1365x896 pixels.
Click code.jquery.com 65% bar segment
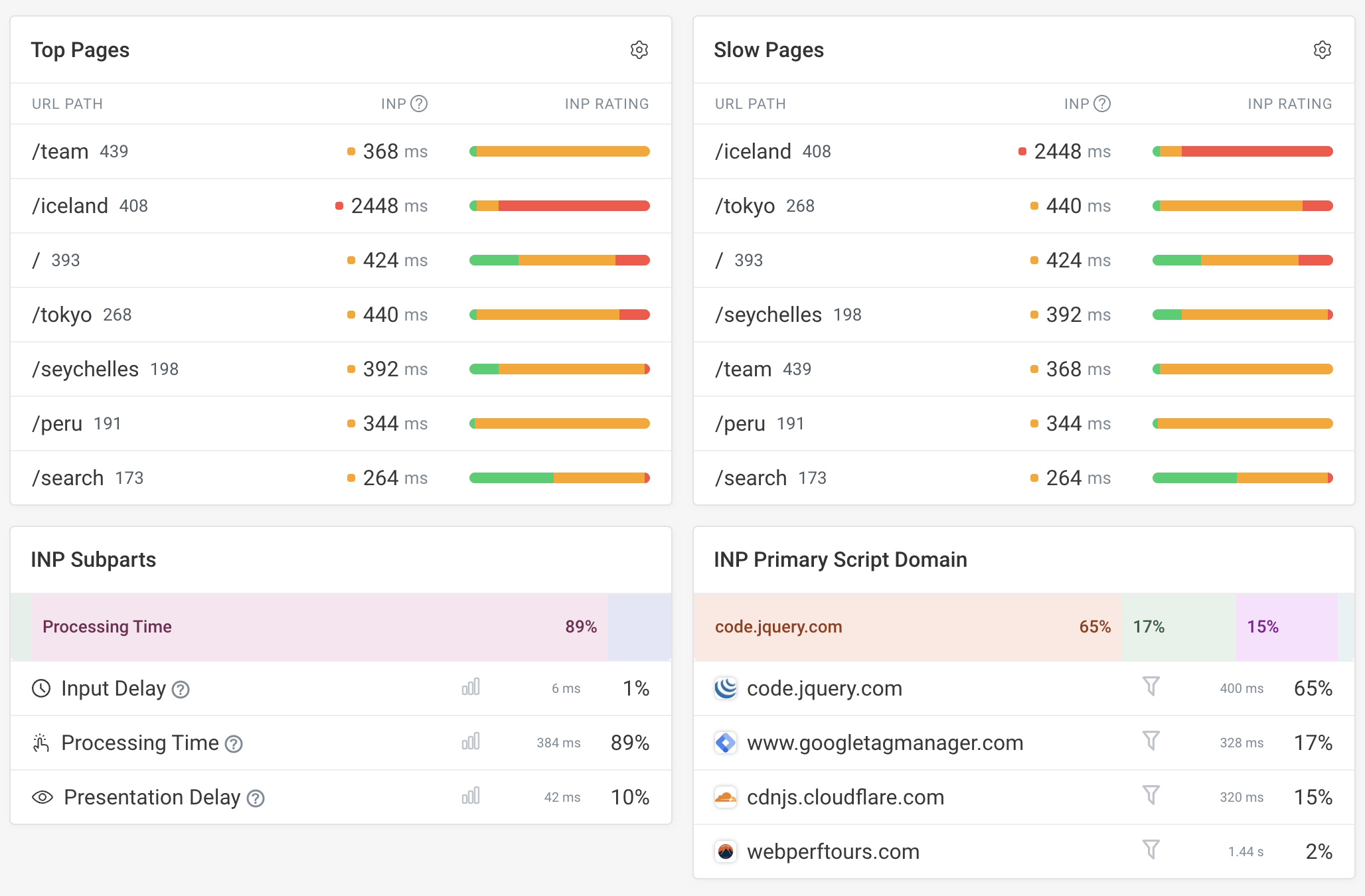pyautogui.click(x=907, y=627)
